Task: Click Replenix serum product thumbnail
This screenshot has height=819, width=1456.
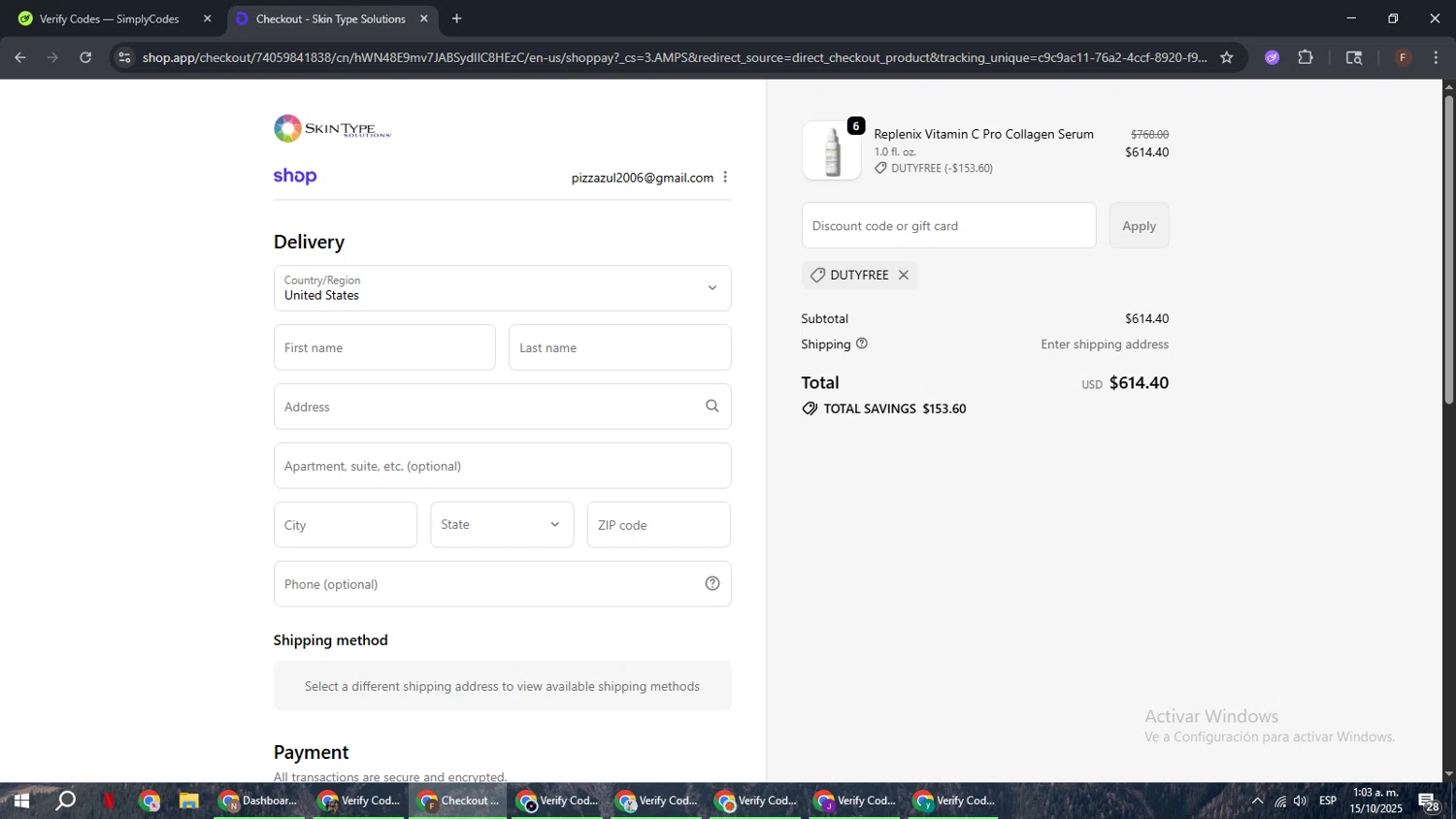Action: (832, 151)
